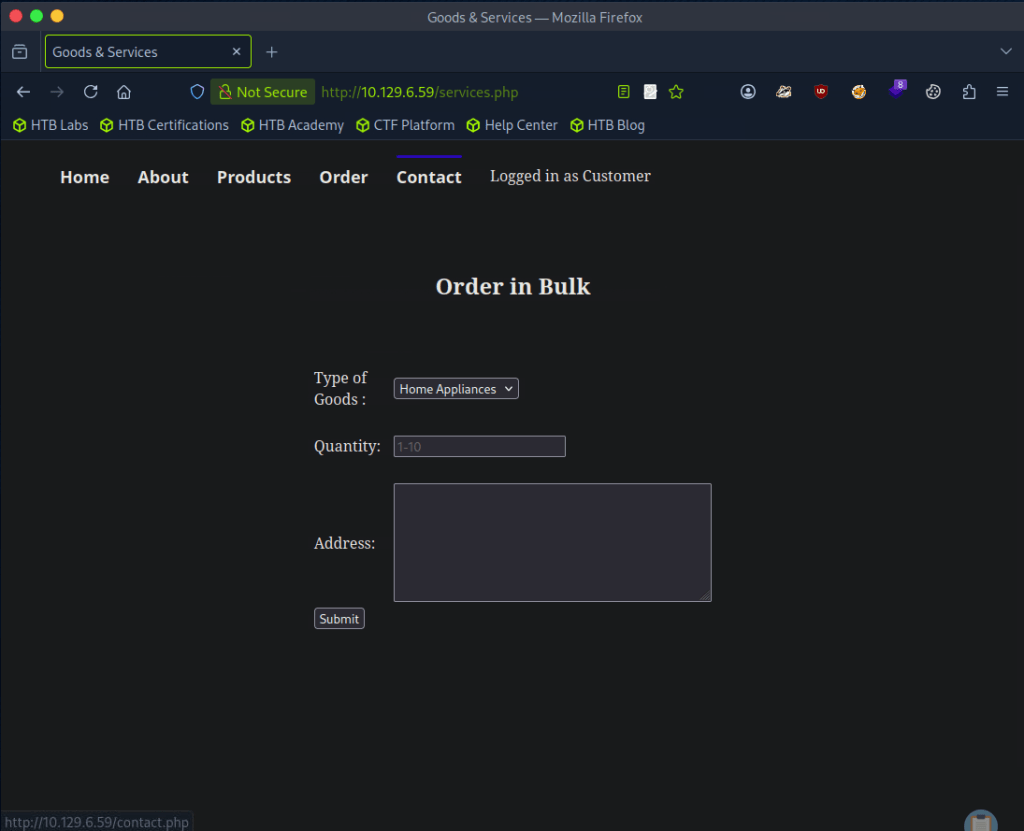Open the list all tabs chevron

point(1005,52)
